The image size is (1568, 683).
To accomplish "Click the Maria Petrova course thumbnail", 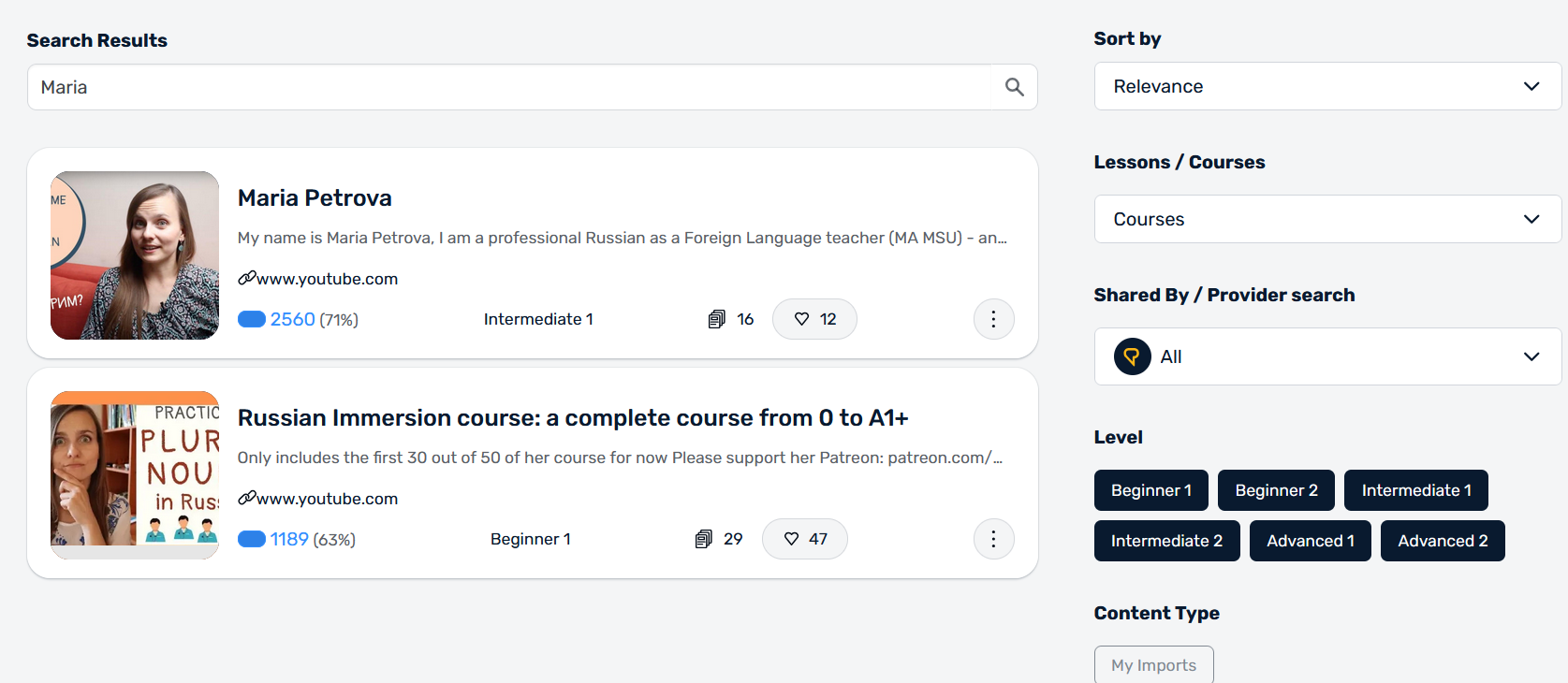I will [x=135, y=254].
